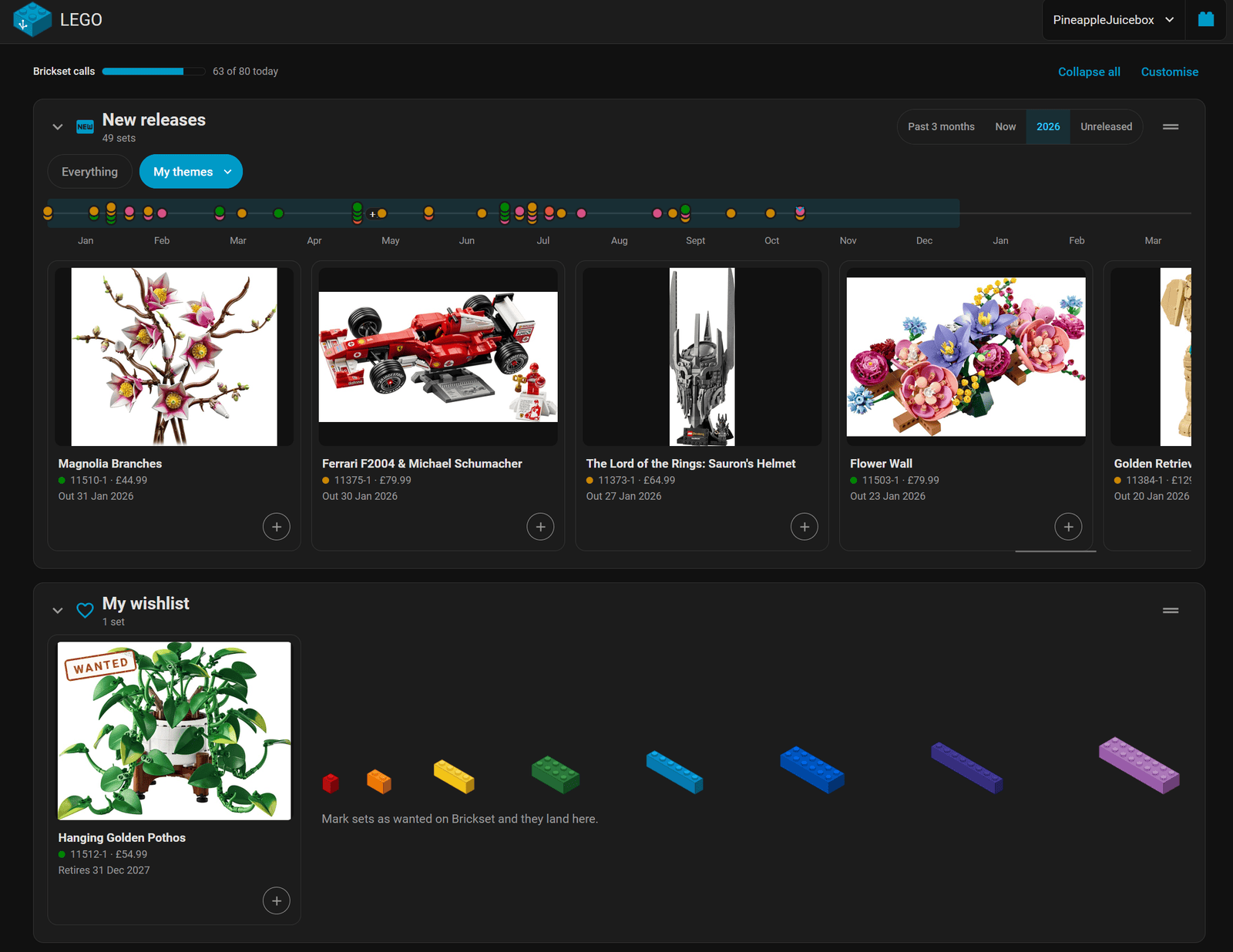Grab the New releases drag handle icon
Screen dimensions: 1233x952
click(1171, 127)
